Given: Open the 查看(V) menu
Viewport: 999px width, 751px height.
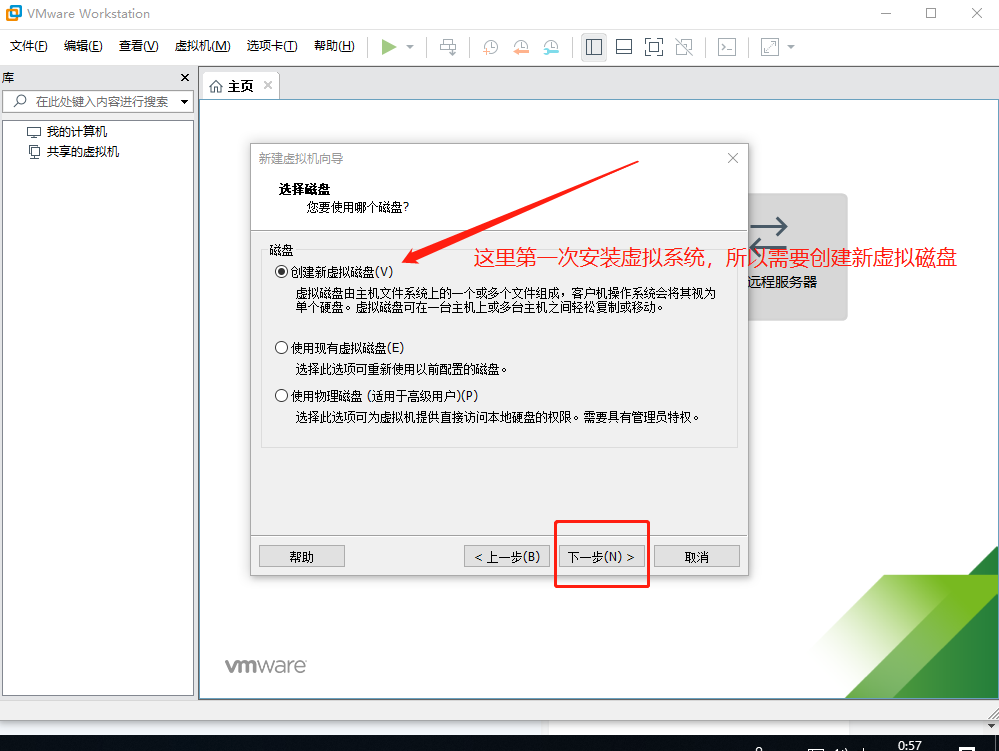Looking at the screenshot, I should point(138,46).
